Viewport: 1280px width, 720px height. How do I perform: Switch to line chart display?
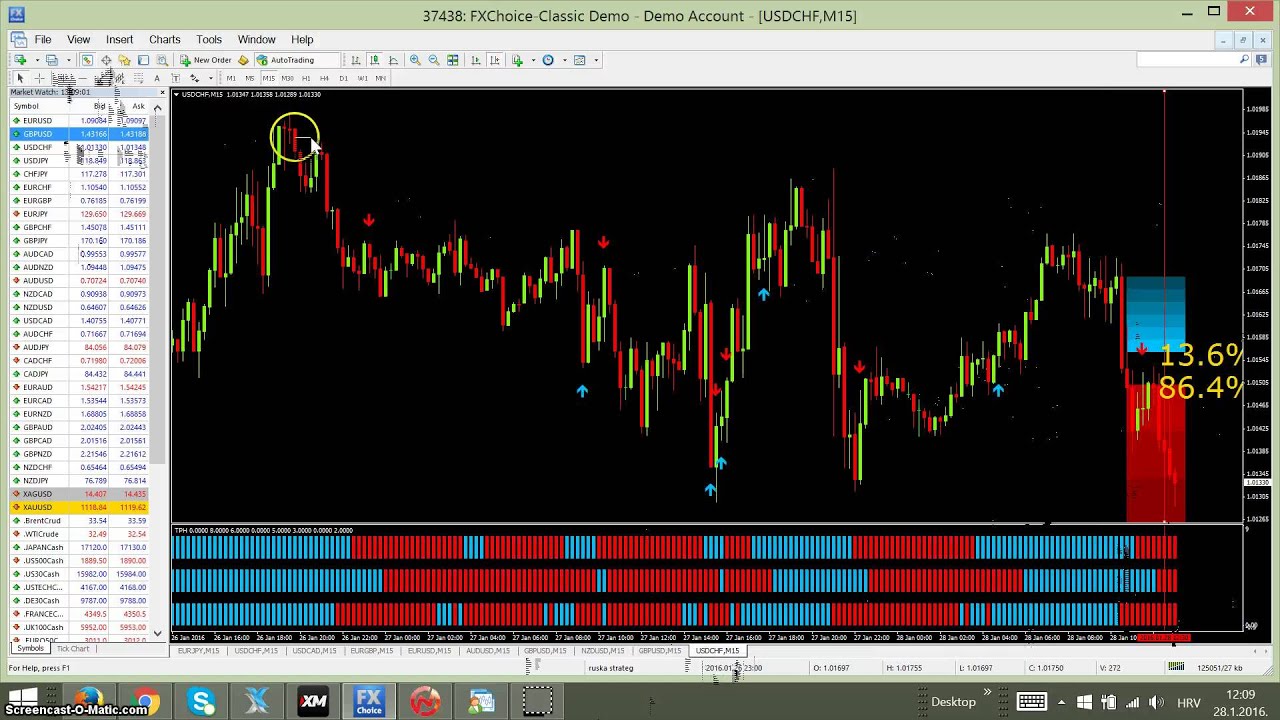[393, 60]
